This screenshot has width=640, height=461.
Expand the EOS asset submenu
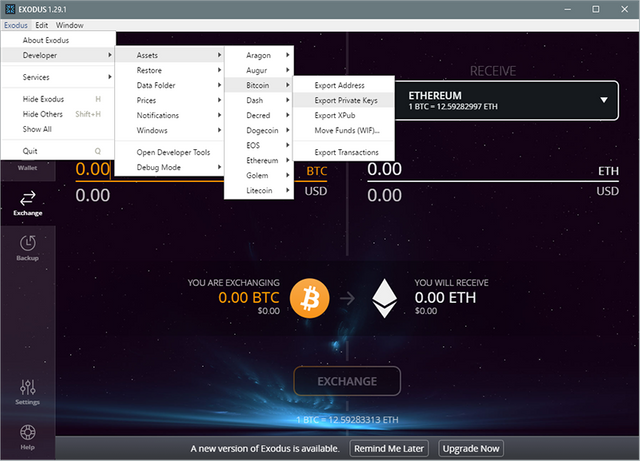click(x=259, y=145)
